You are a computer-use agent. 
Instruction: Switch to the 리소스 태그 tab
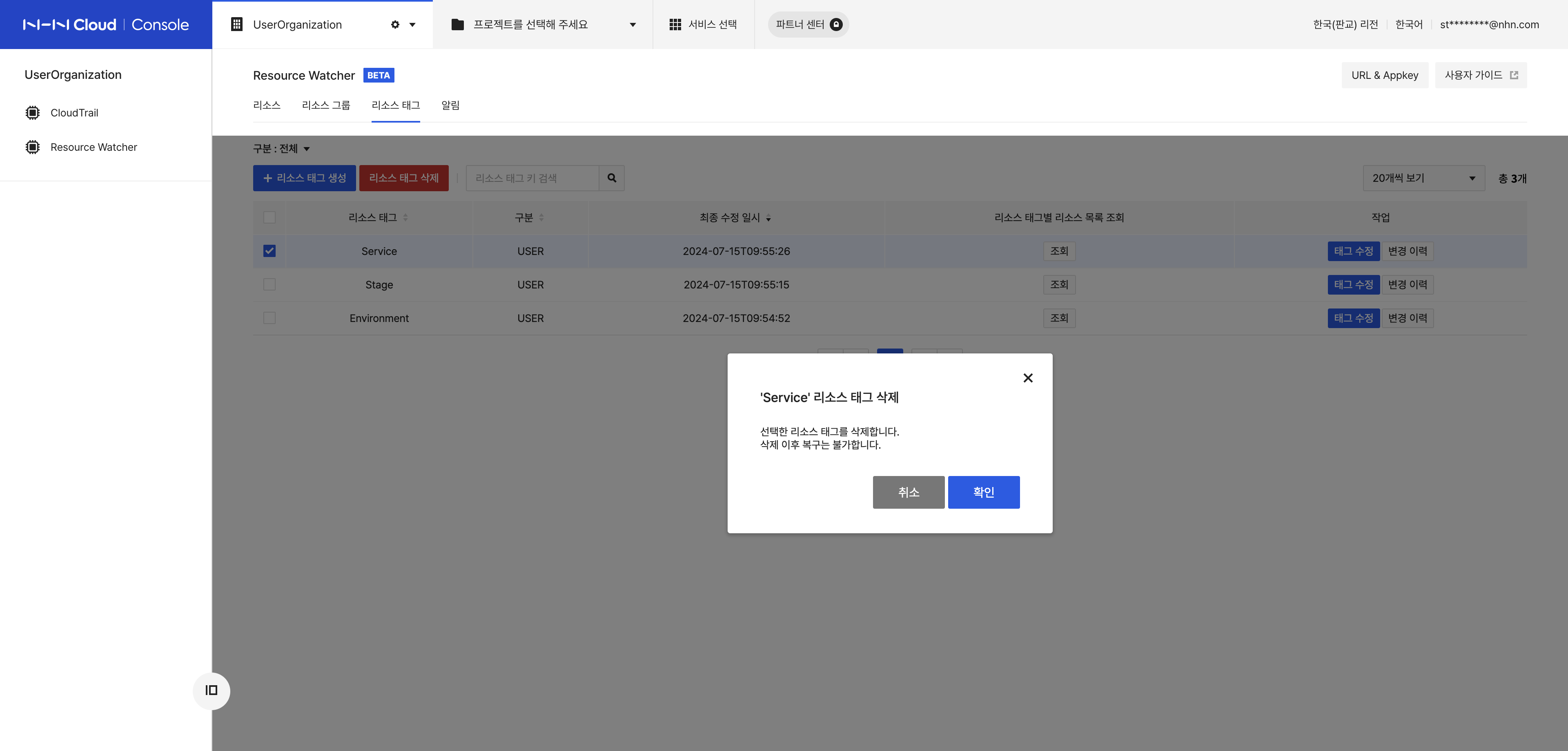tap(396, 105)
